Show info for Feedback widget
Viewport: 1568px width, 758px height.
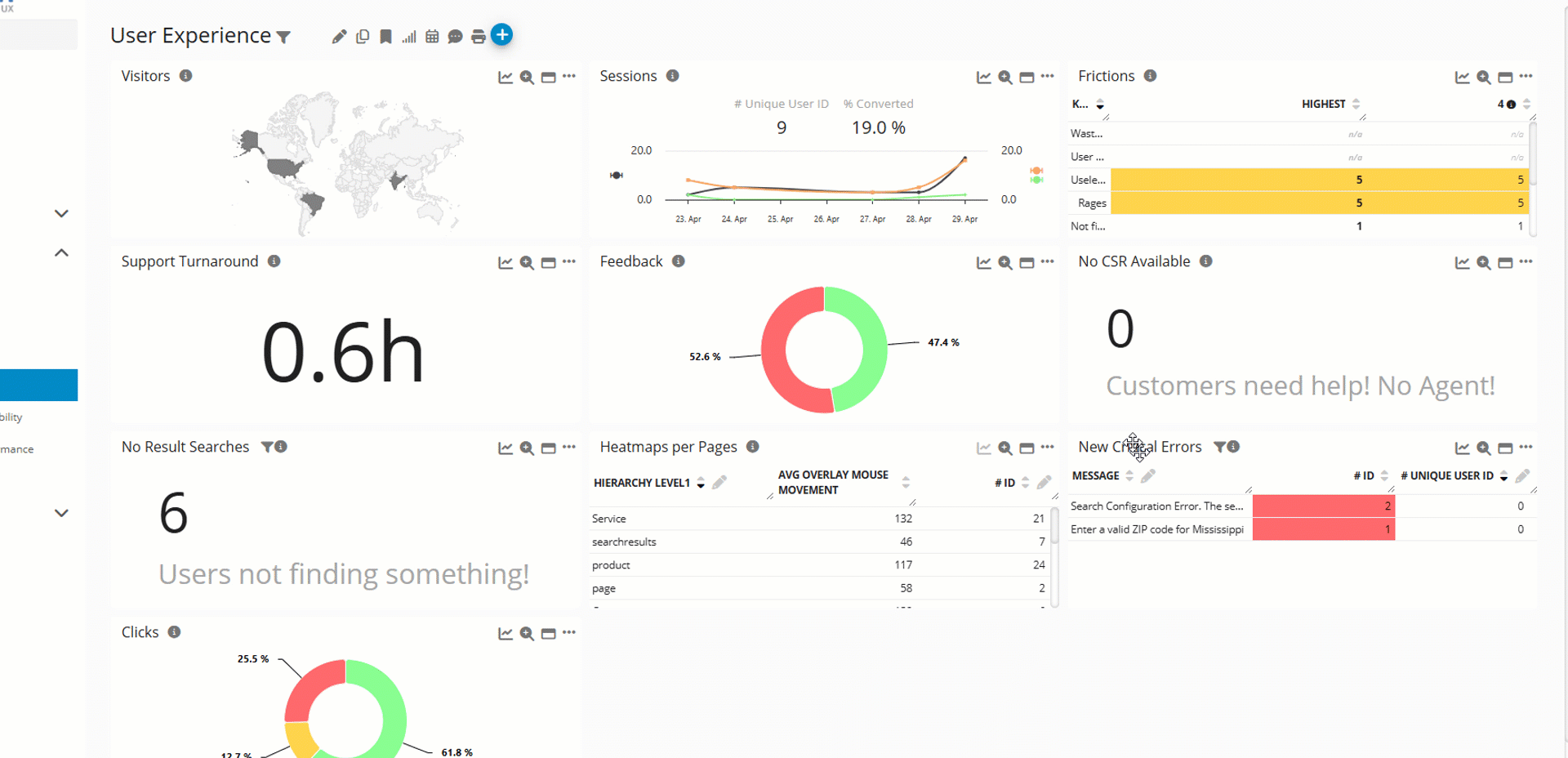(x=679, y=261)
